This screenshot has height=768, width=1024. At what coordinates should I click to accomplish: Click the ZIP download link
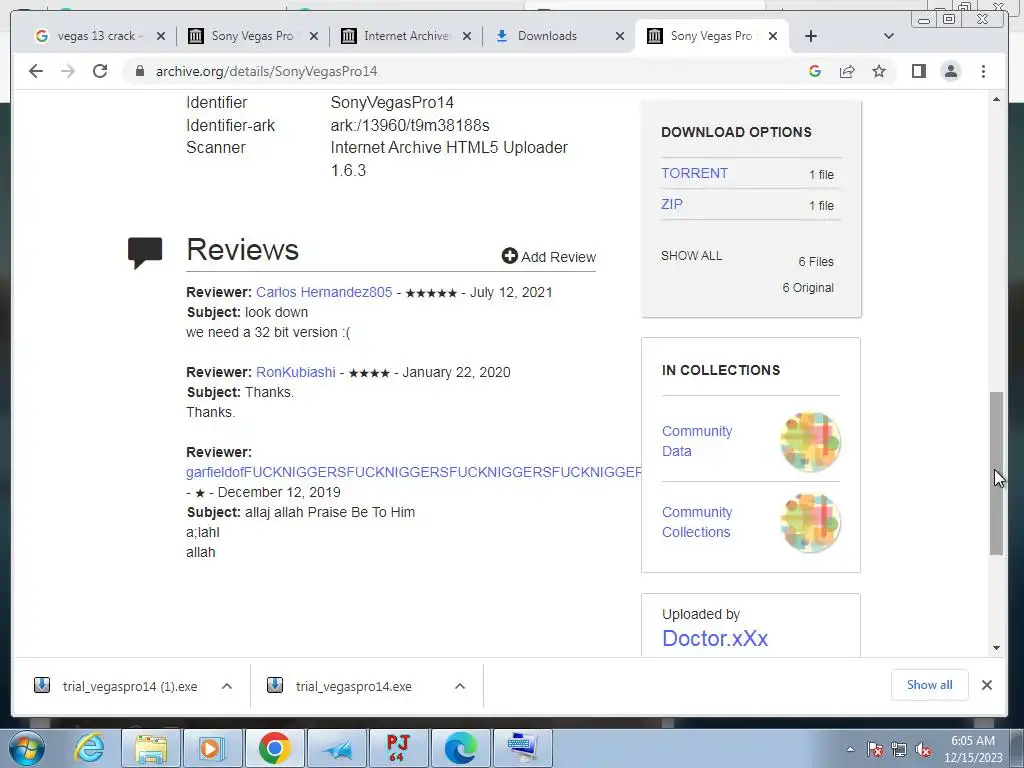[671, 204]
